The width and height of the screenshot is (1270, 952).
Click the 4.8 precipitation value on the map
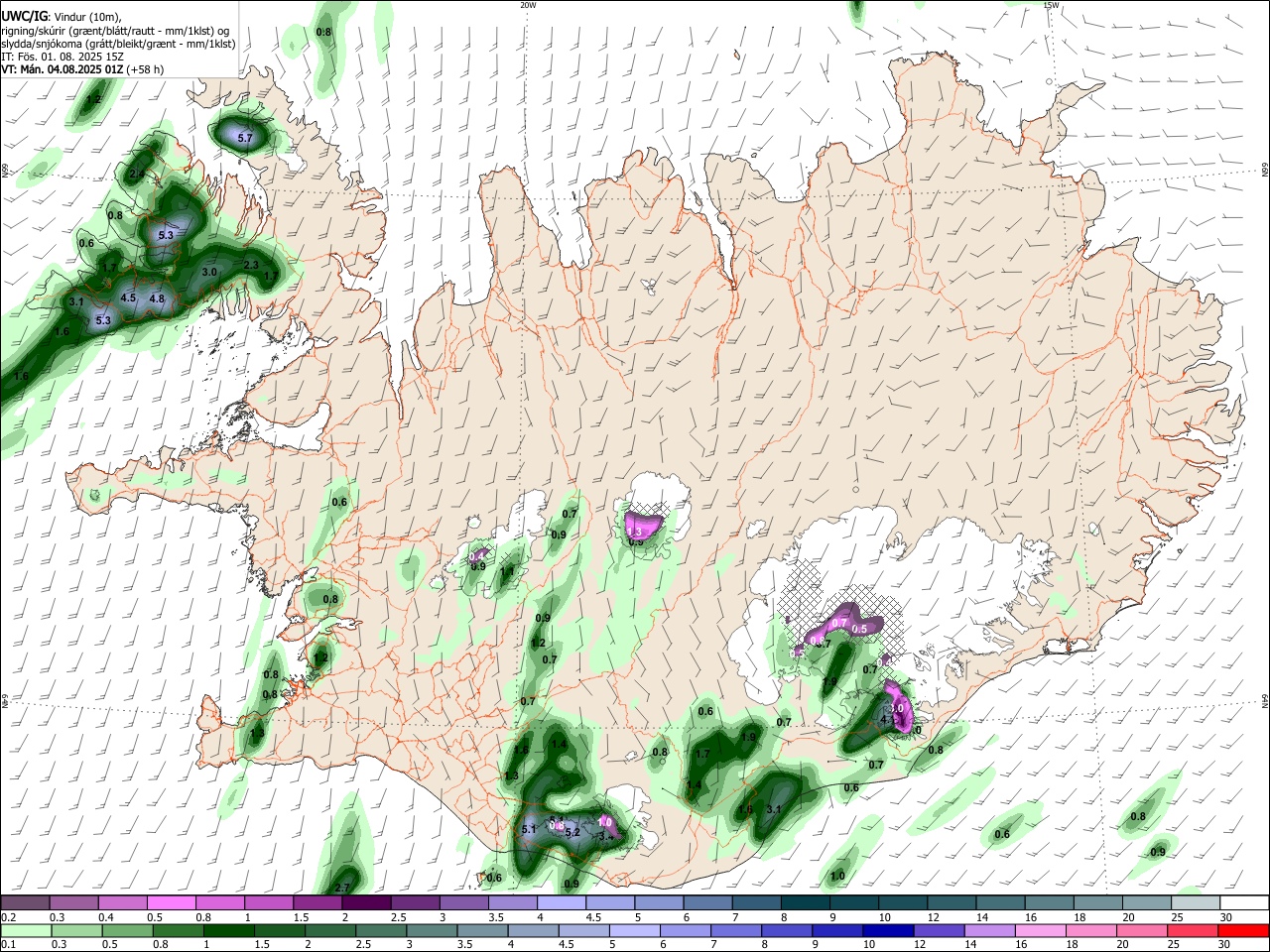click(x=157, y=298)
